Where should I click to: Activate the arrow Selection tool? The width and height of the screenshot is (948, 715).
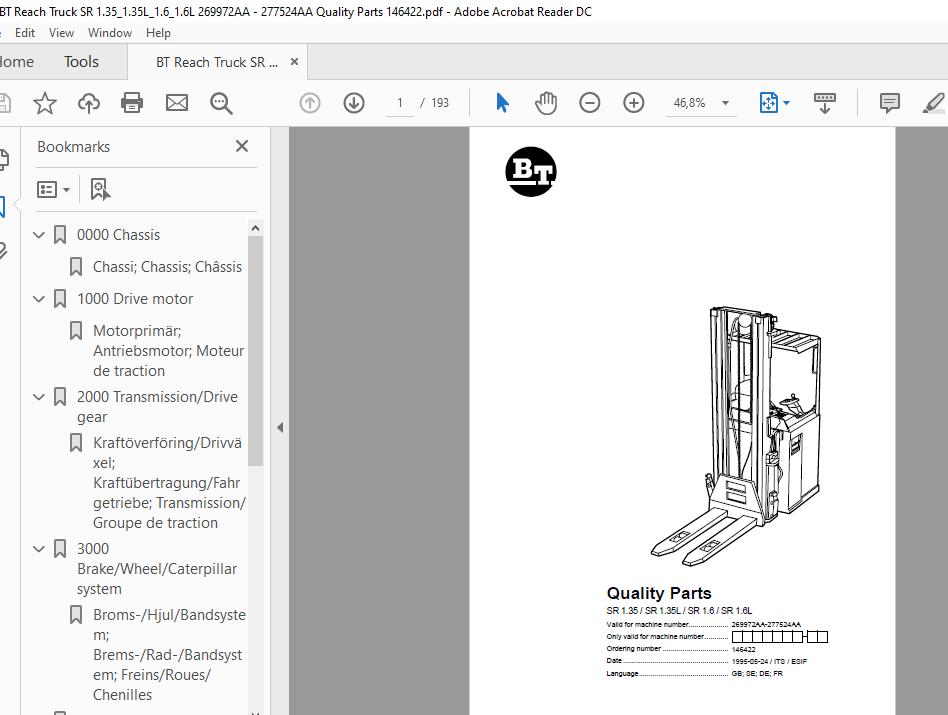tap(502, 103)
